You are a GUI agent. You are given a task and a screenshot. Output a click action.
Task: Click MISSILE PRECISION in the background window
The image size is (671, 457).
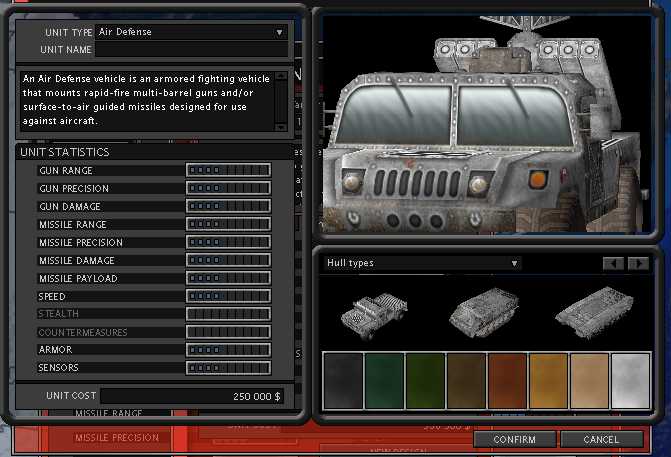(x=117, y=438)
